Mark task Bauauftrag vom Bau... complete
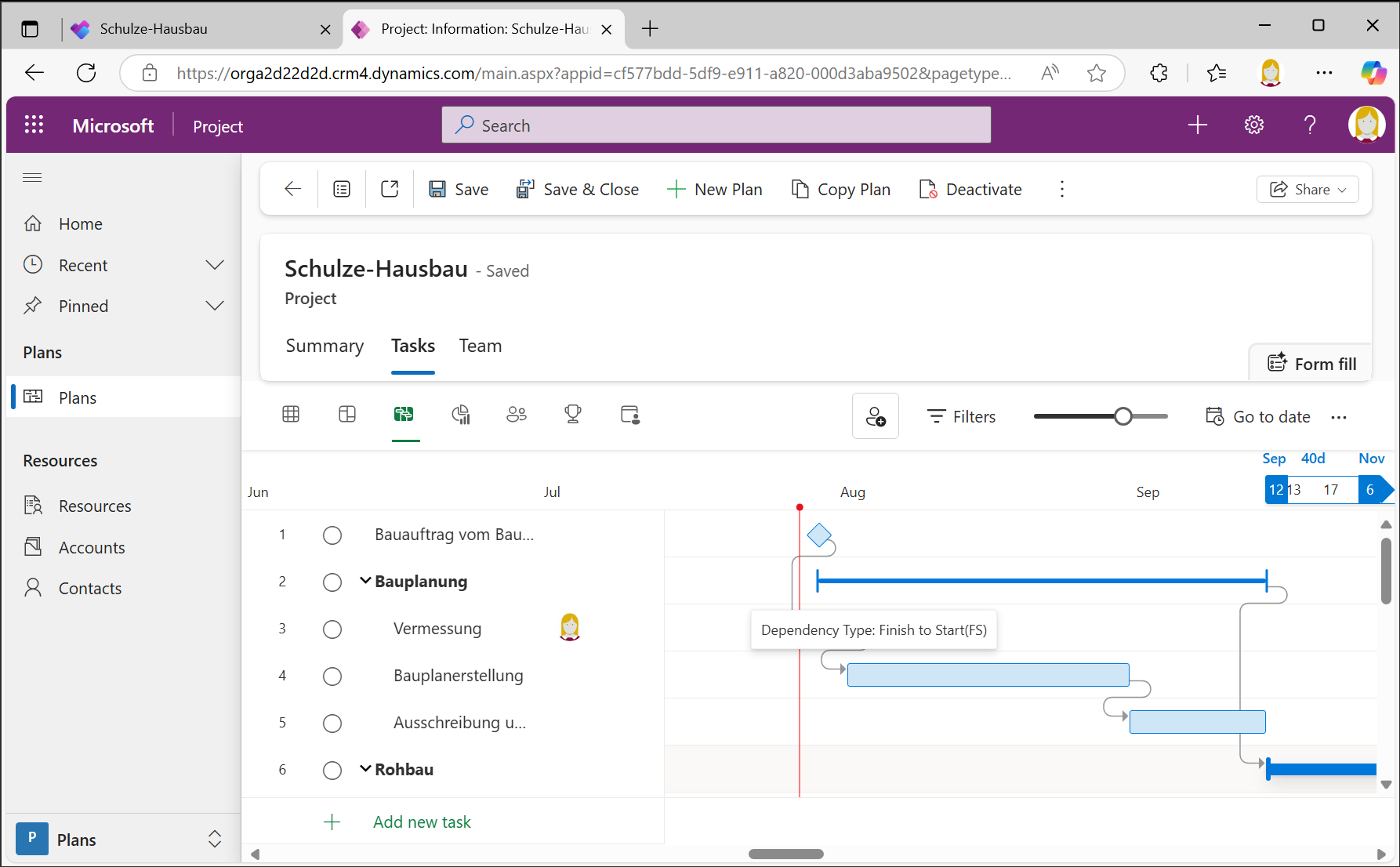Screen dimensions: 1400x867 (x=332, y=535)
